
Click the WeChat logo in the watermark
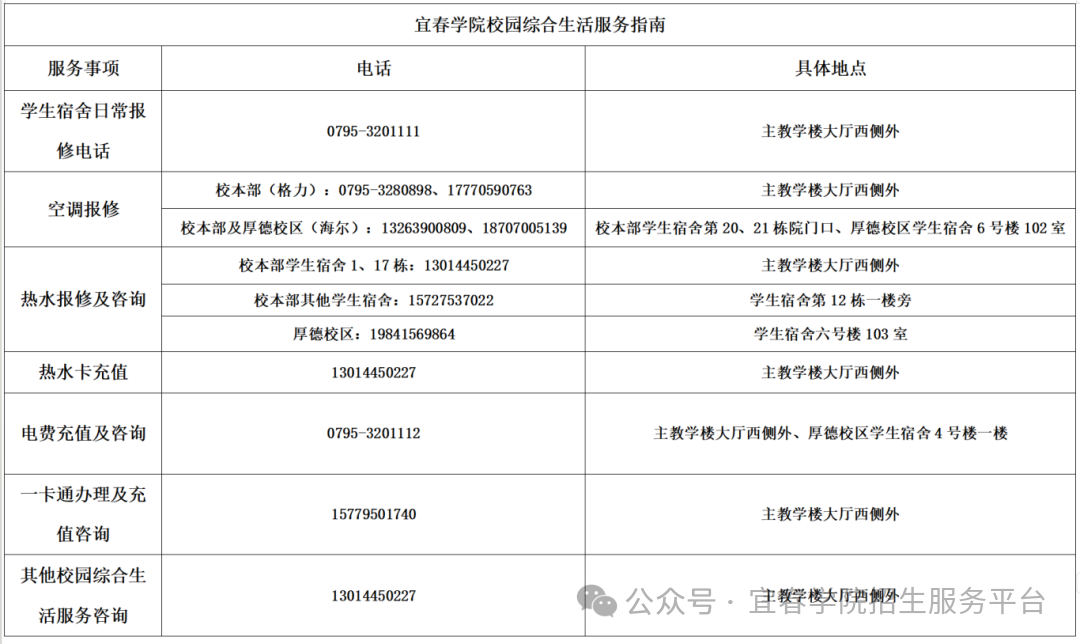(x=598, y=601)
